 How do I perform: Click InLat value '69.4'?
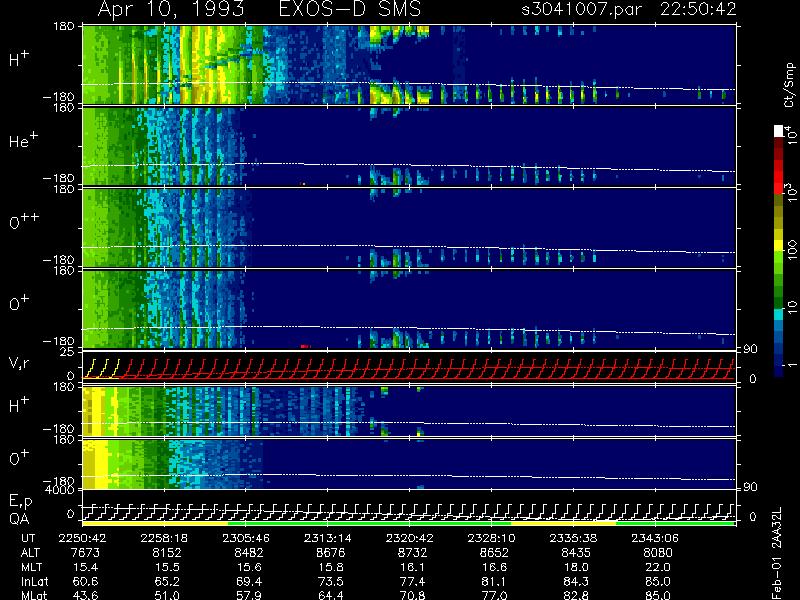(x=249, y=581)
